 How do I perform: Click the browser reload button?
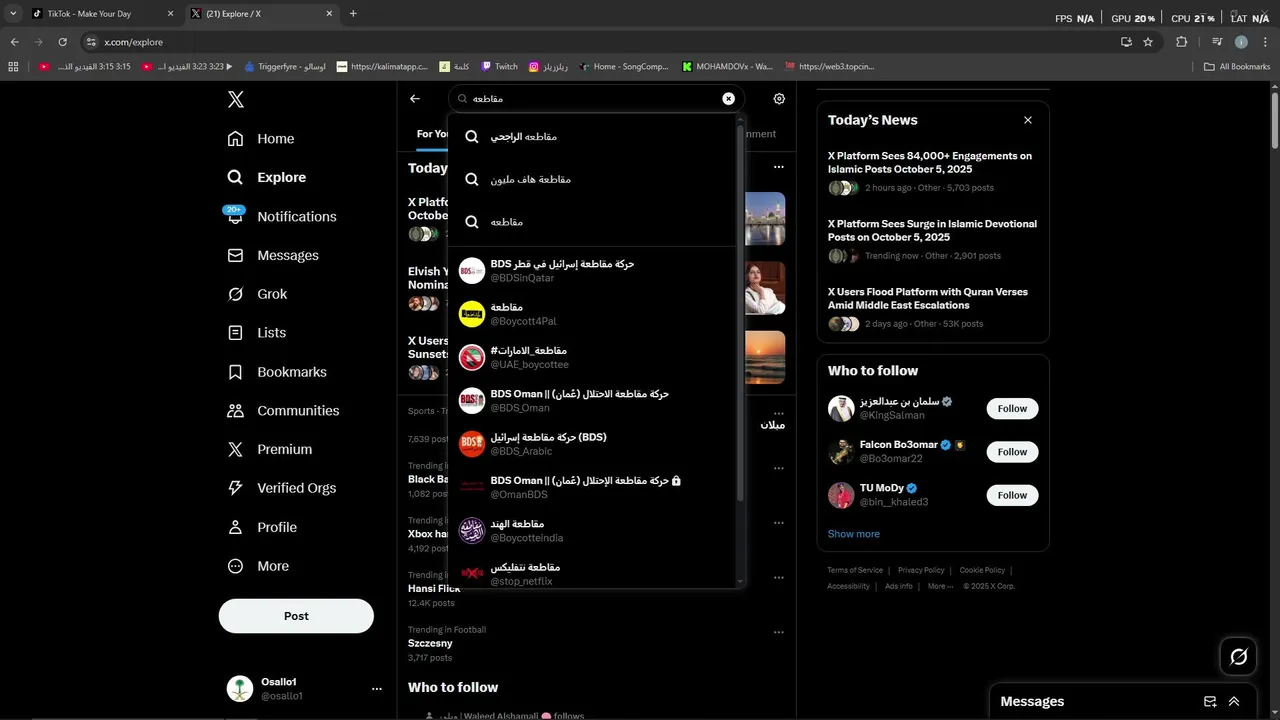pos(63,42)
